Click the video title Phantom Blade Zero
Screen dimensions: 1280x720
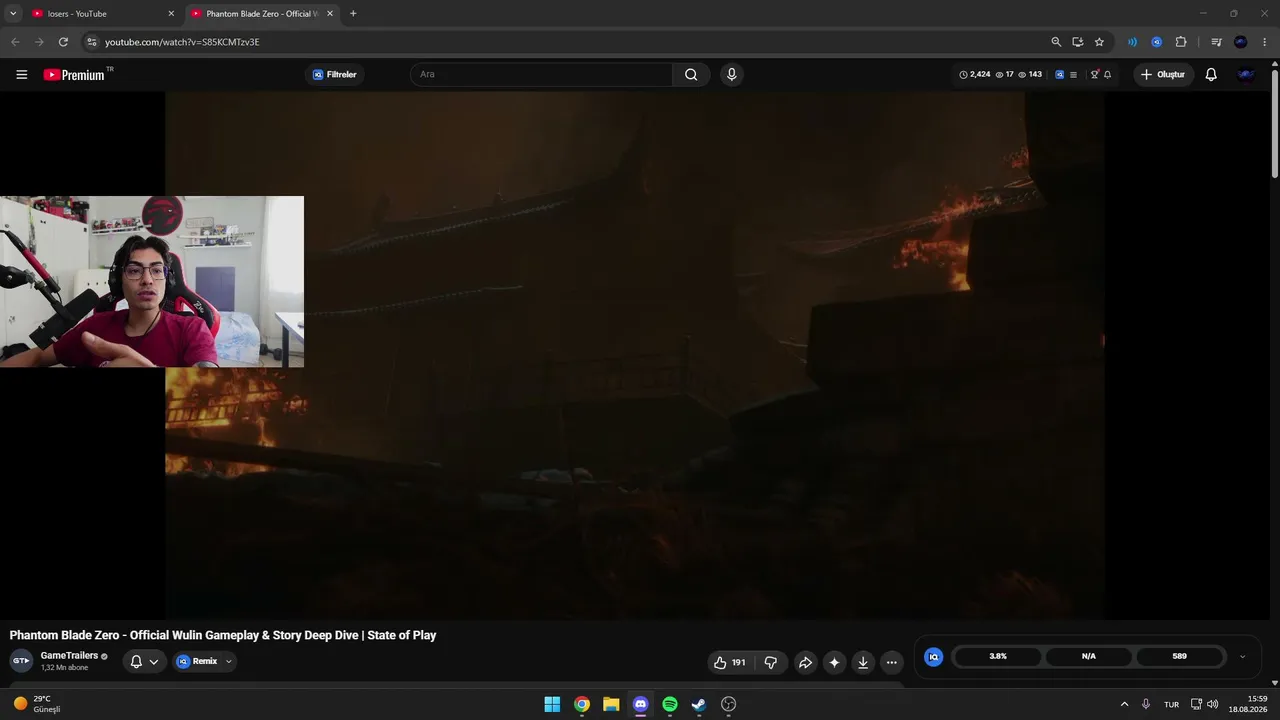click(223, 635)
